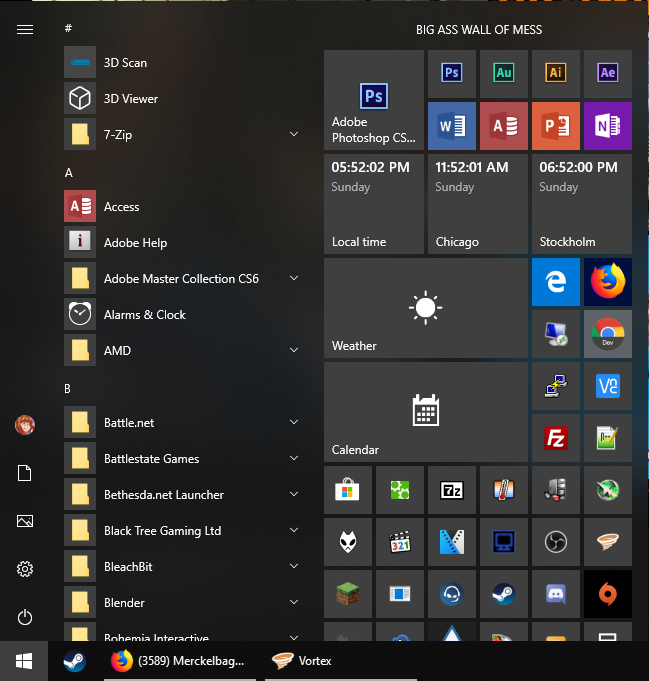Open 3D Viewer from the app list
Viewport: 649px width, 681px height.
182,99
